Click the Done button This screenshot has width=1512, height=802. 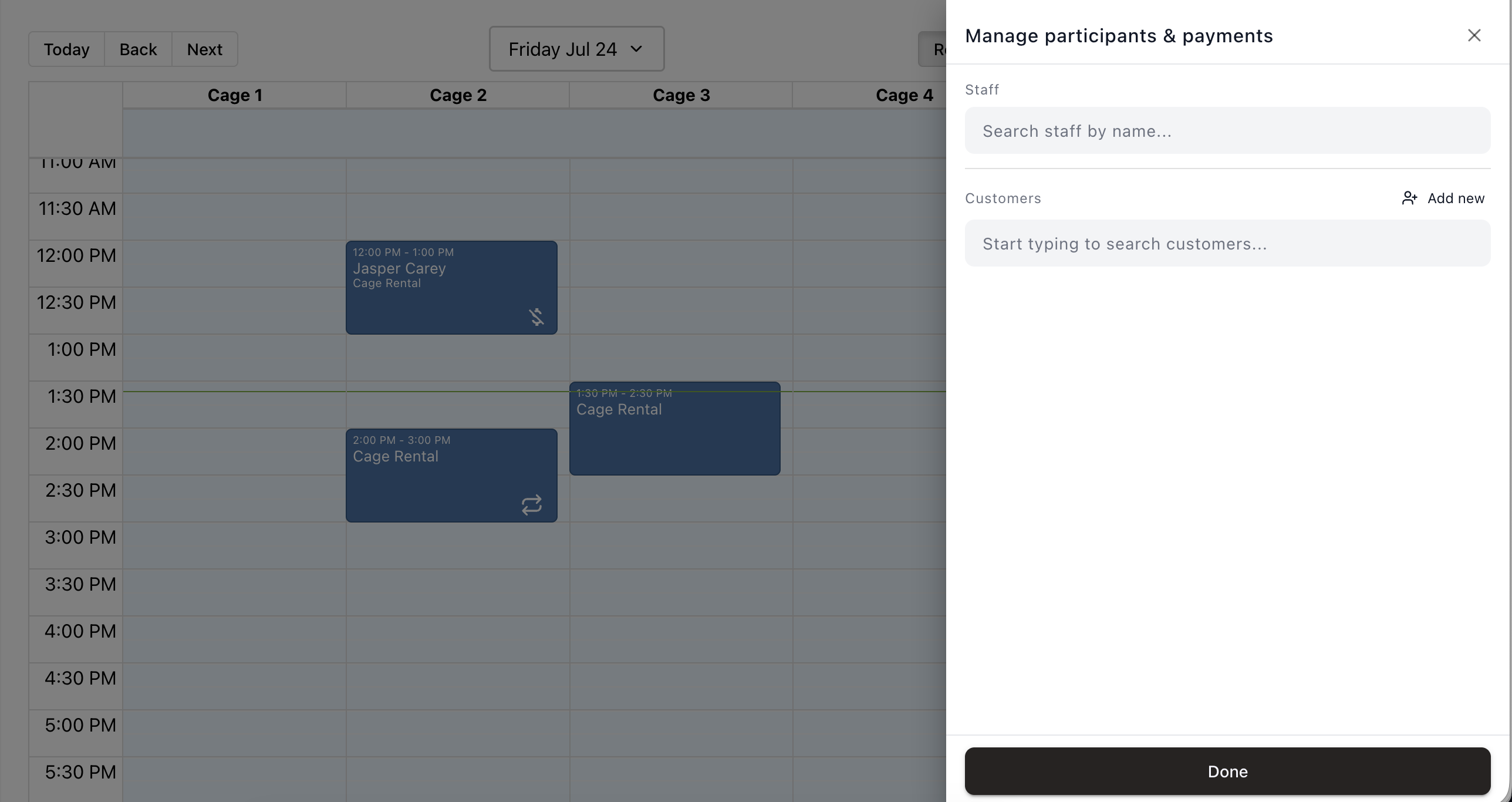click(1227, 771)
